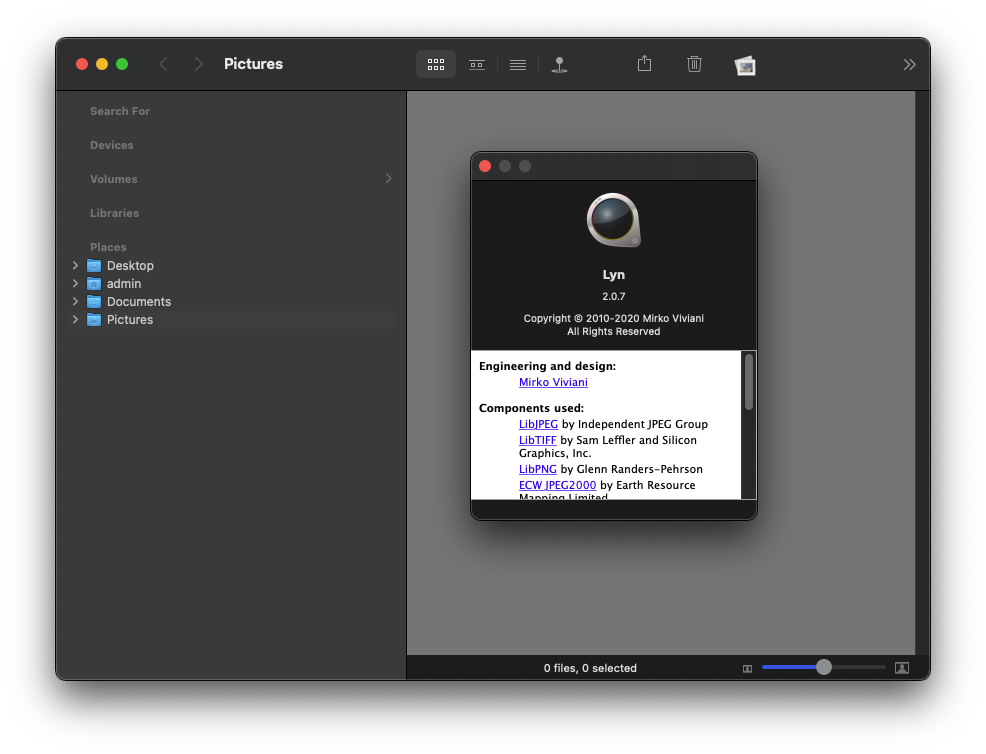Adjust the thumbnail size slider
Image resolution: width=986 pixels, height=754 pixels.
[823, 667]
